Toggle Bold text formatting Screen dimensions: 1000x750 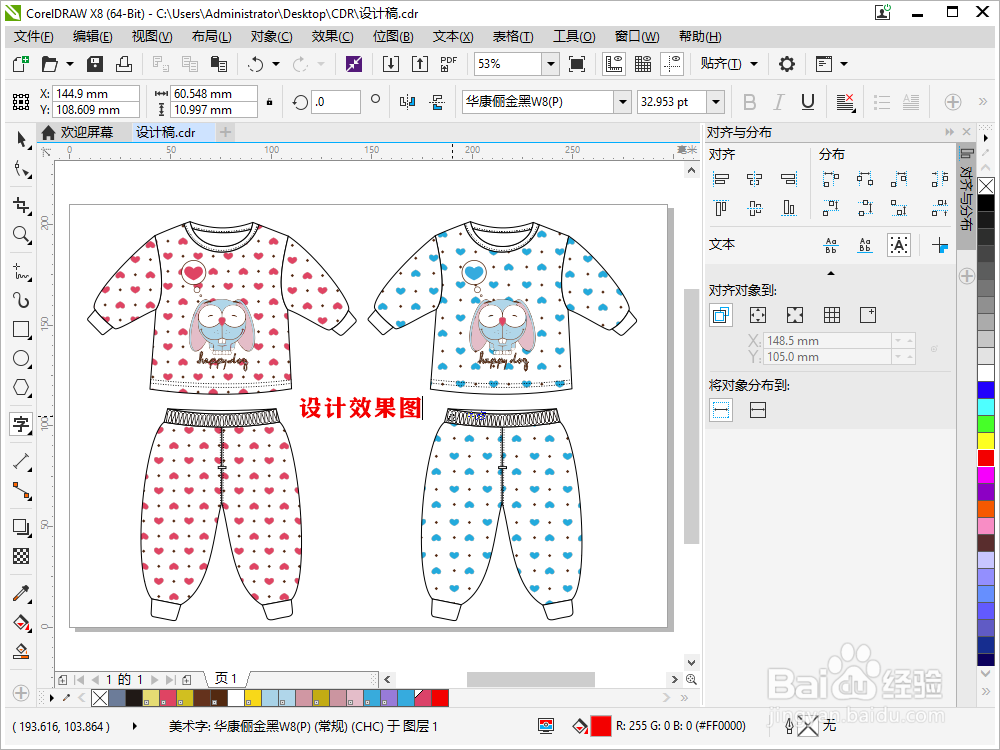(x=749, y=102)
